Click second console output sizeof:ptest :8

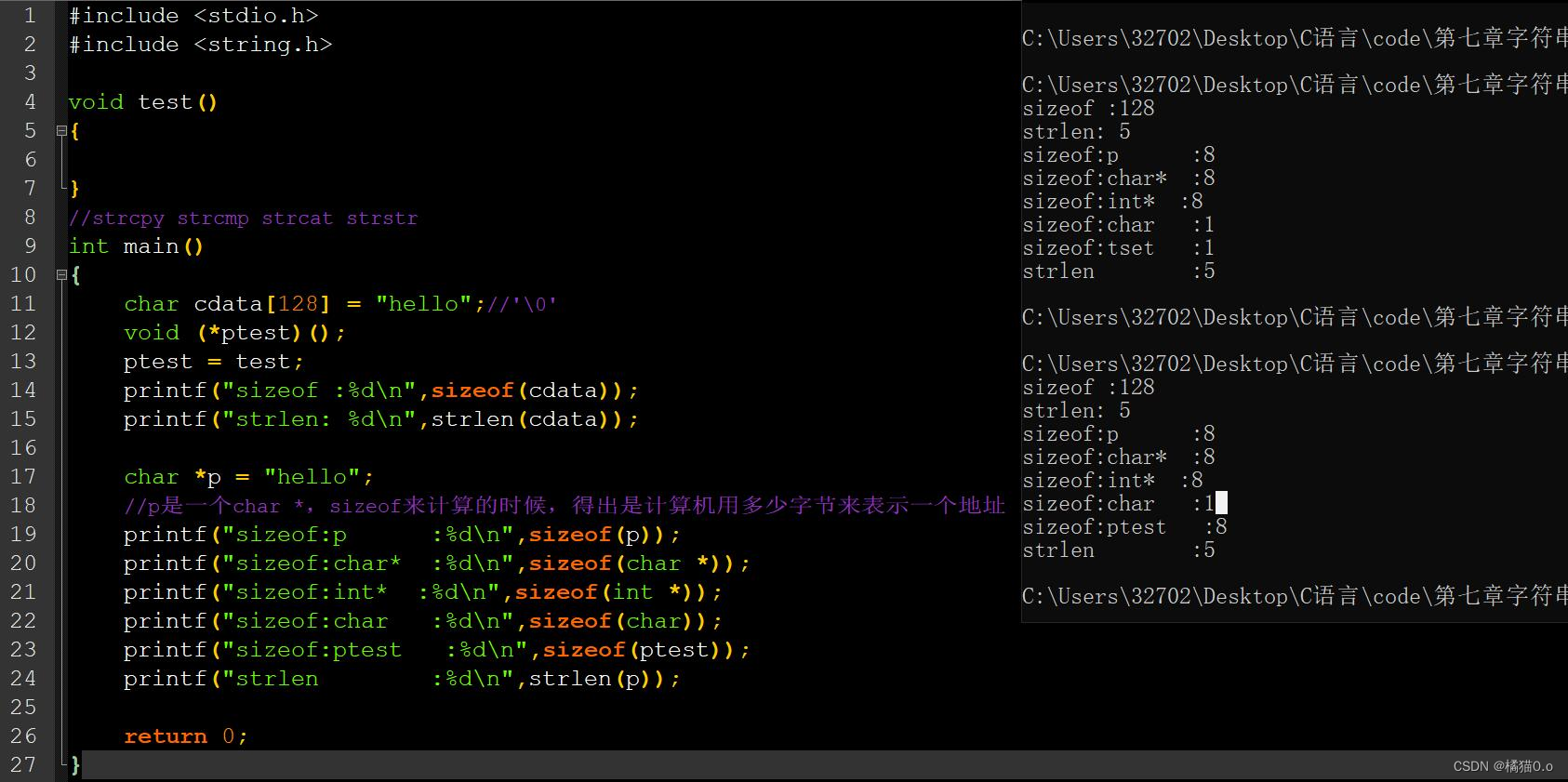pyautogui.click(x=1124, y=527)
